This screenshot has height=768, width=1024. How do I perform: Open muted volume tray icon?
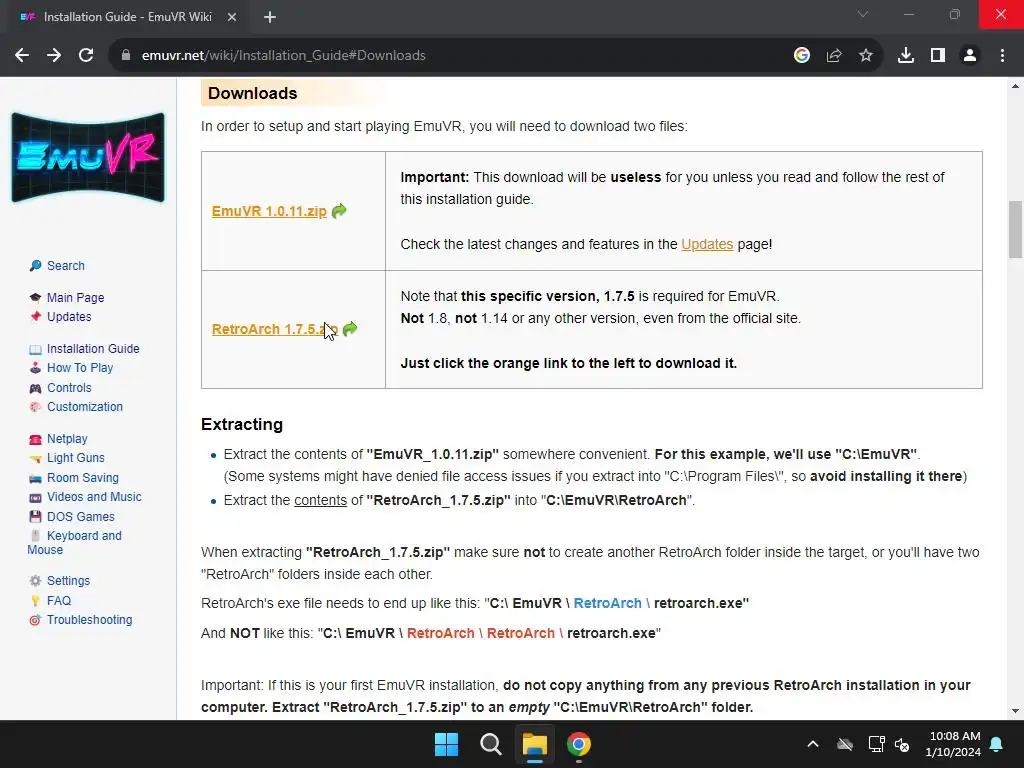click(902, 744)
